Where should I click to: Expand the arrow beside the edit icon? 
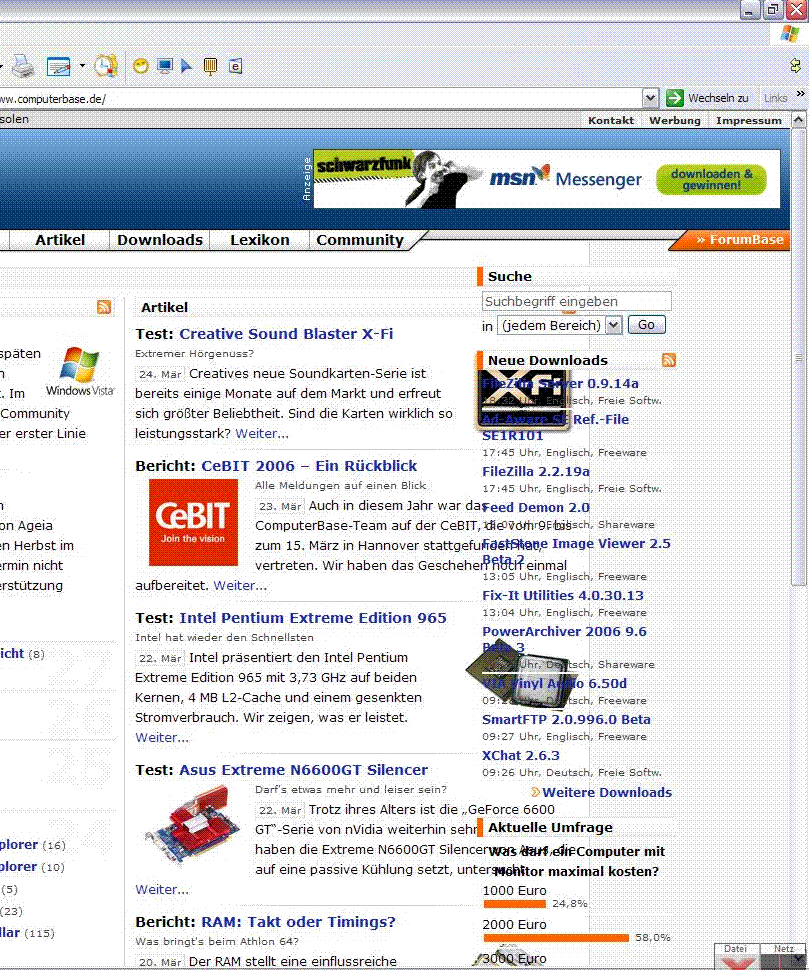(82, 66)
